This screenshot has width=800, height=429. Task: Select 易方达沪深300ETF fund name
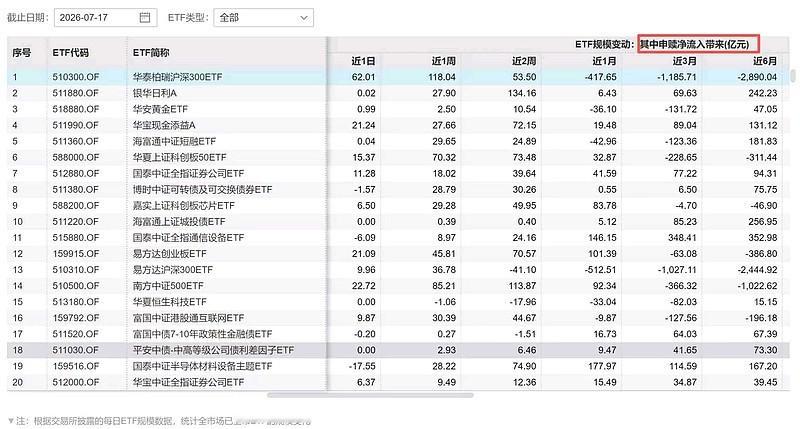click(173, 270)
